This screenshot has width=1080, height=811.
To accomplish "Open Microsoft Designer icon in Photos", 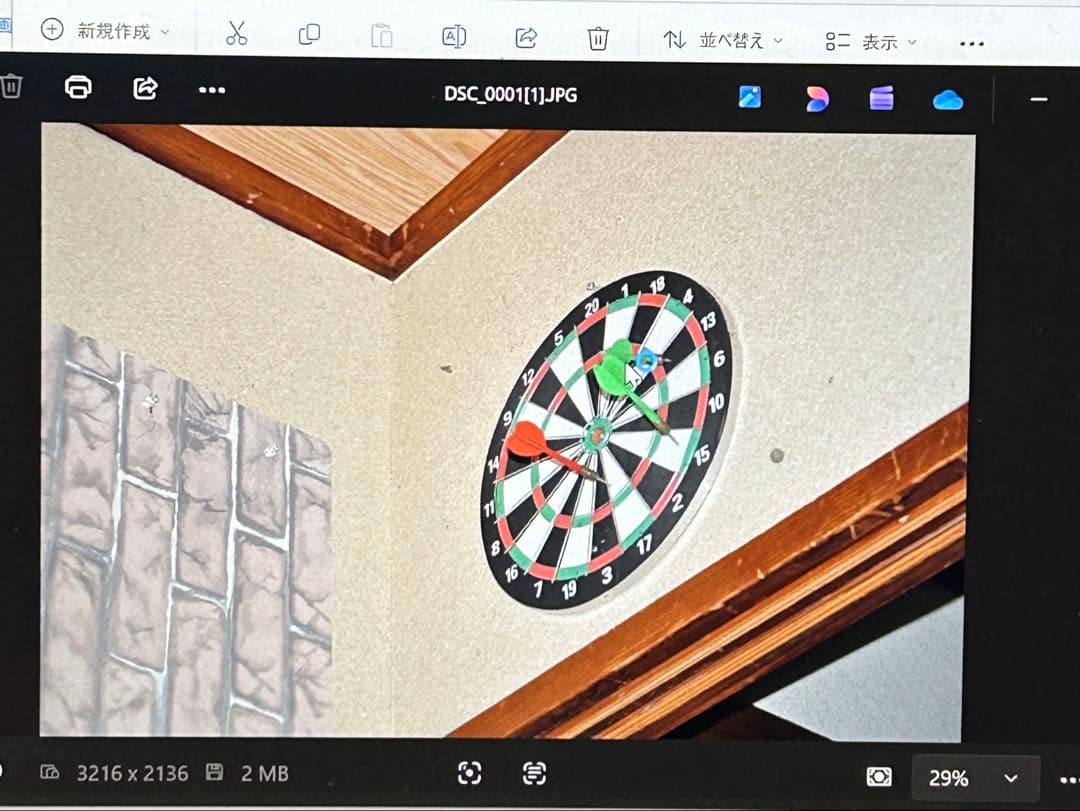I will click(x=817, y=99).
